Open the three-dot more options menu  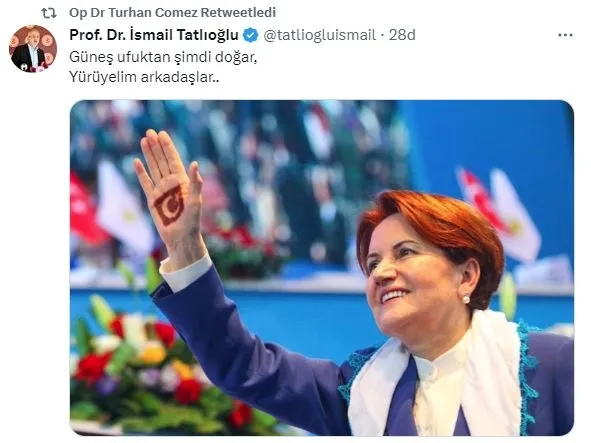coord(565,35)
